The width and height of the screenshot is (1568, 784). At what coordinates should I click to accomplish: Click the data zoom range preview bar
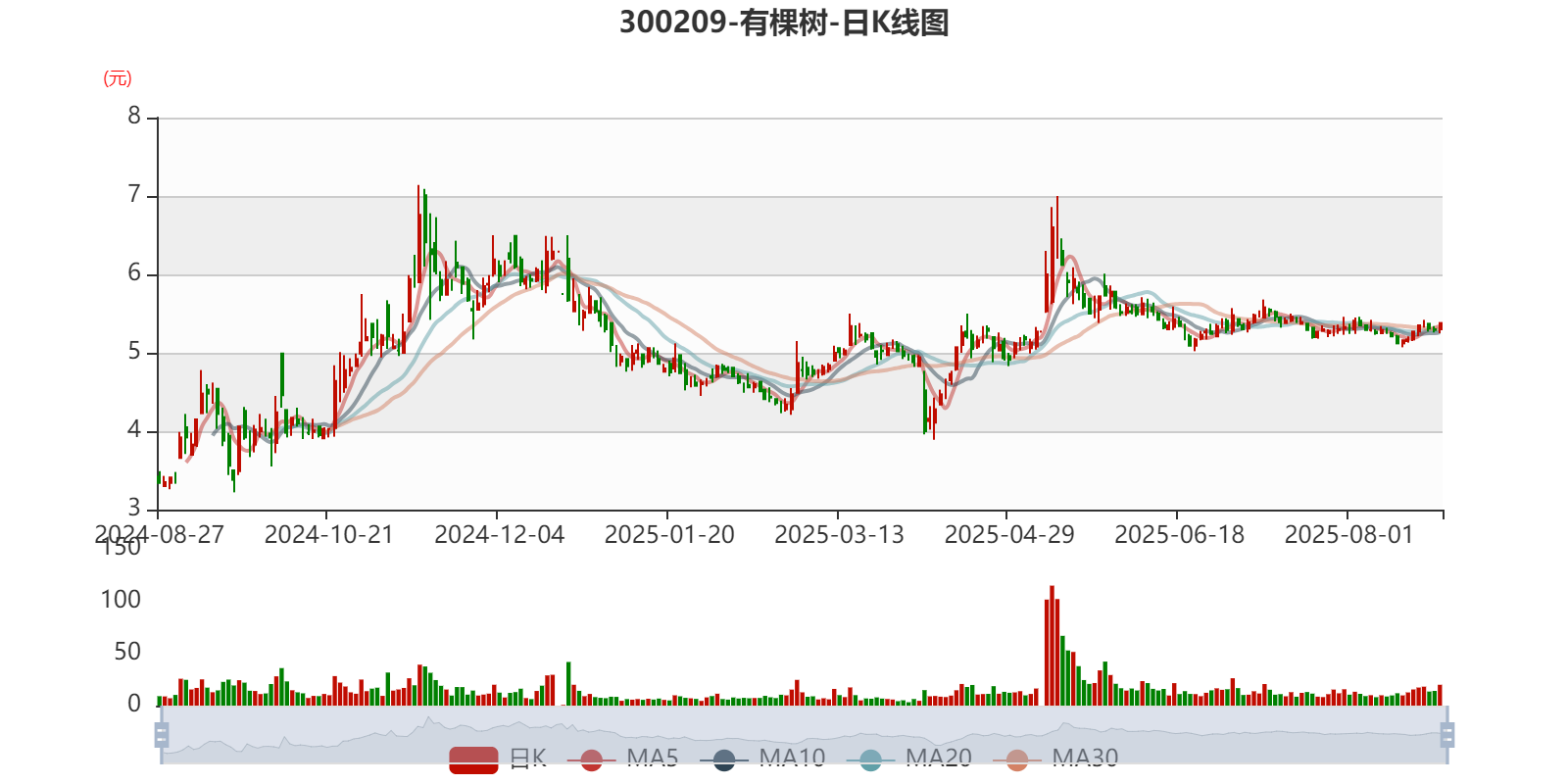(804, 735)
